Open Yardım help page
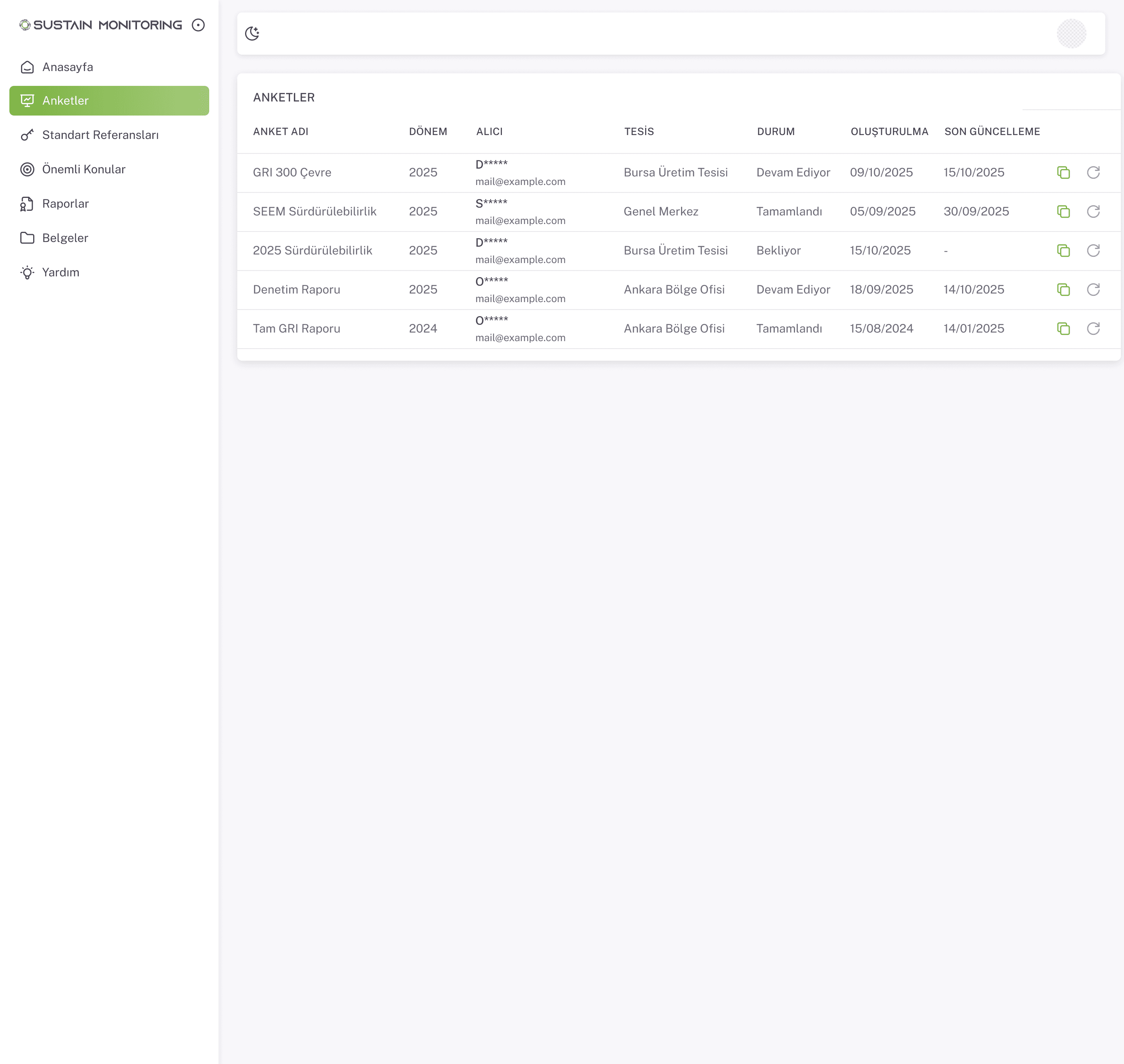 60,272
